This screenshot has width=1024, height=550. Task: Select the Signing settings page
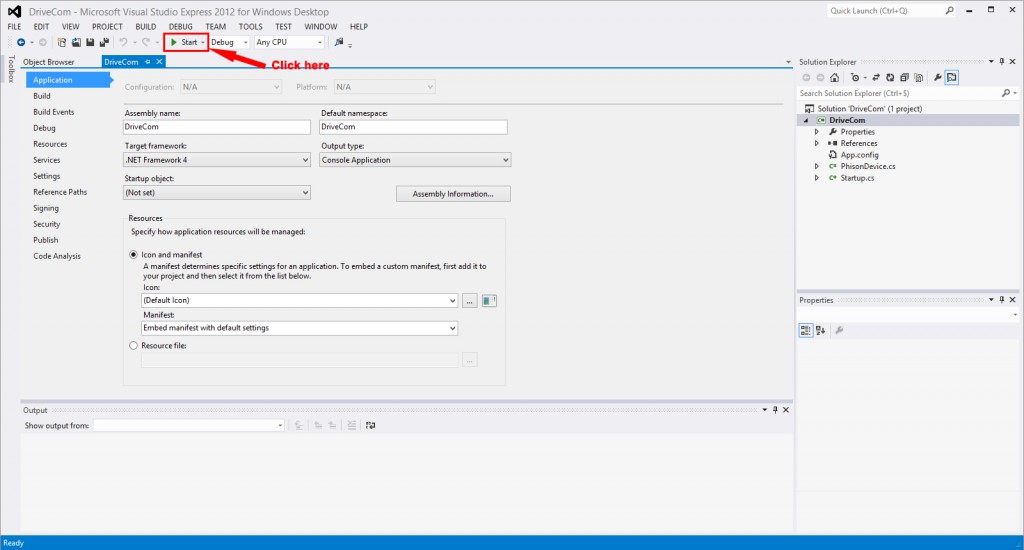pyautogui.click(x=46, y=208)
